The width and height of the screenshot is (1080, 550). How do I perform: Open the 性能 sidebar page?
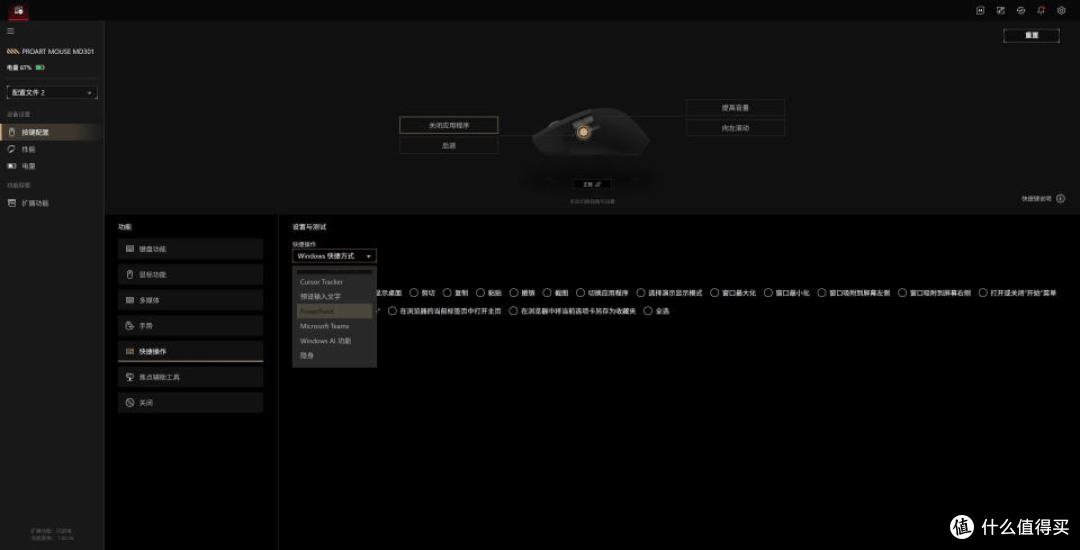[52, 149]
